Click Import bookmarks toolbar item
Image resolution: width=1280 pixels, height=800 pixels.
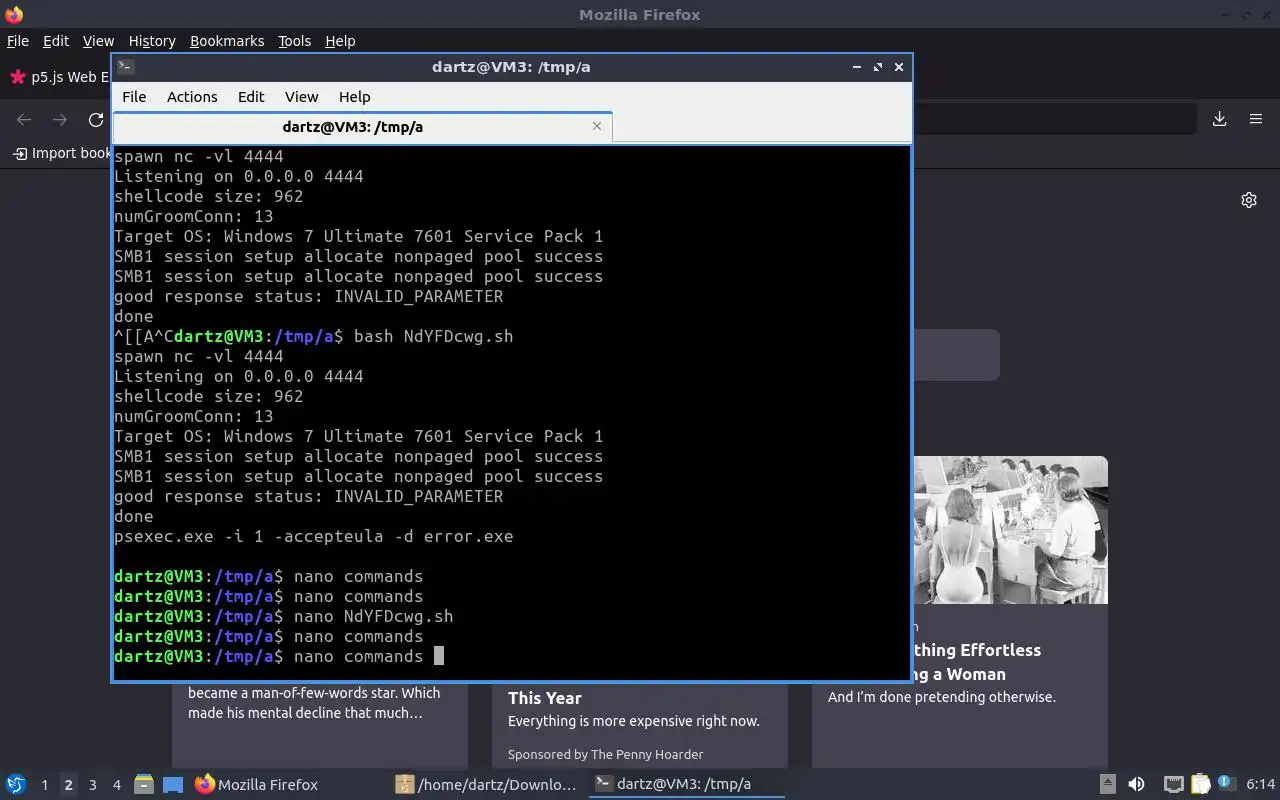[x=61, y=153]
